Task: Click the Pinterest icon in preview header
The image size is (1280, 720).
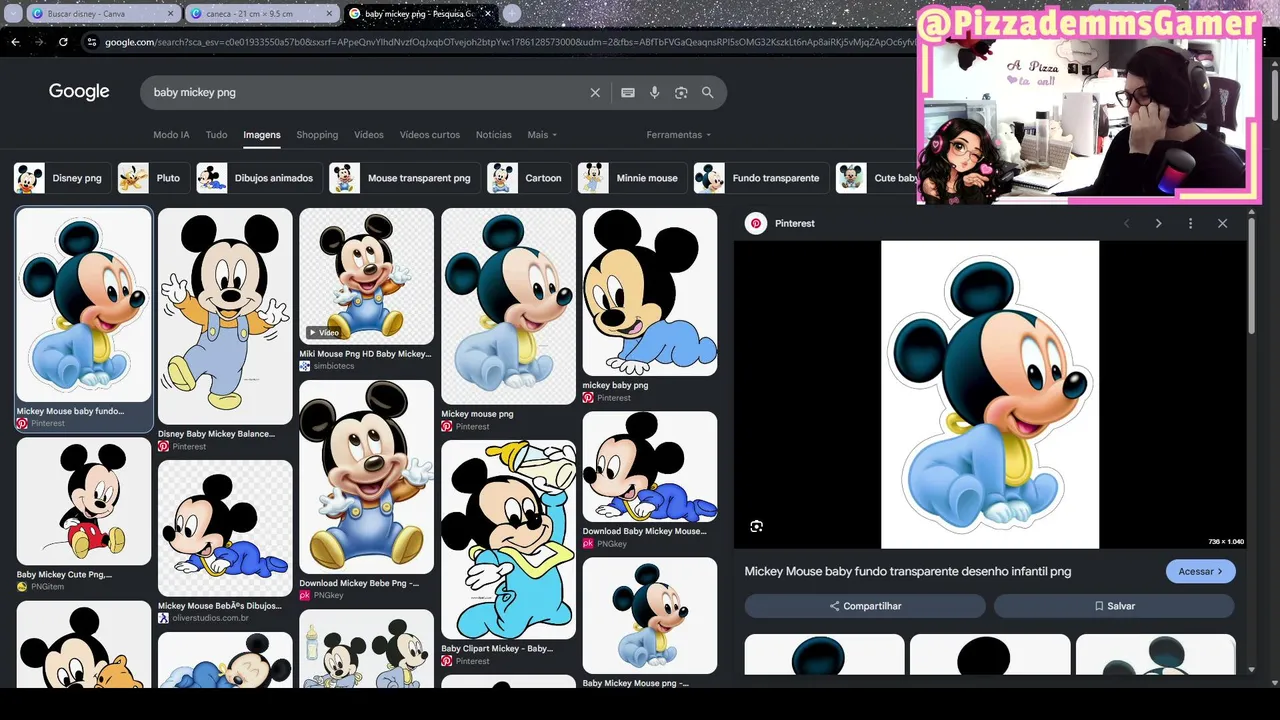Action: [756, 223]
